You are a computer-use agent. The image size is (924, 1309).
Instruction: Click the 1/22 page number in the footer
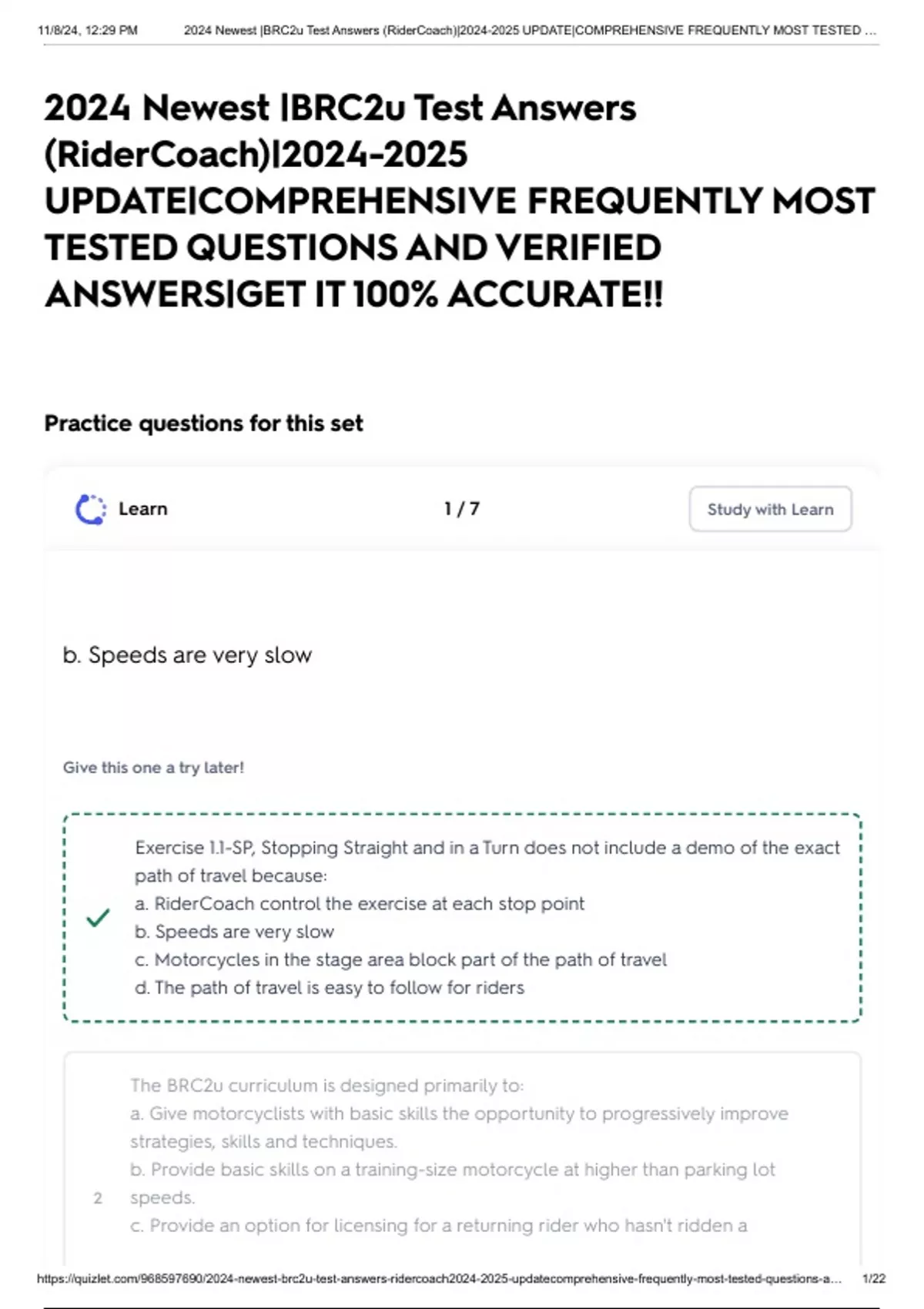pos(873,1278)
